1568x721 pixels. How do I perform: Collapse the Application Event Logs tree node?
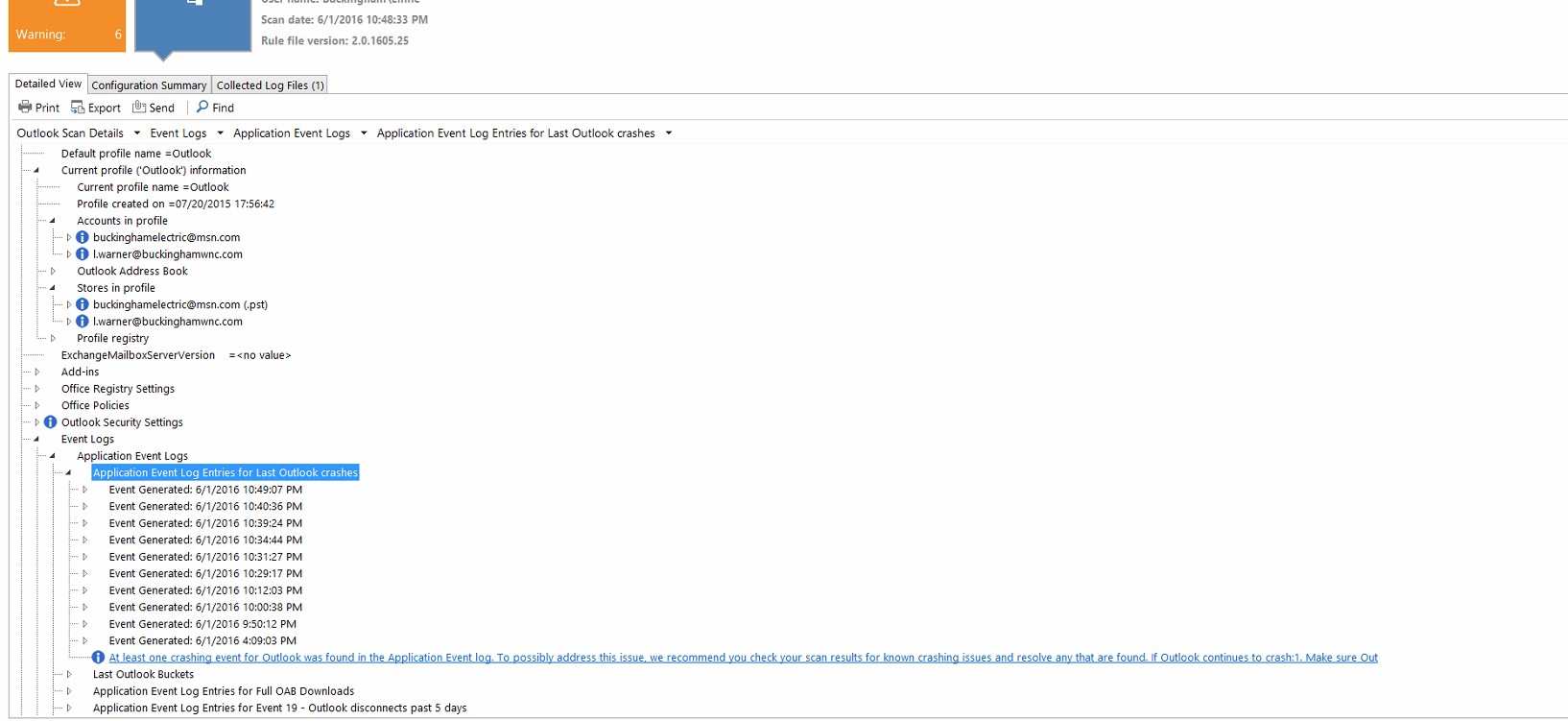53,456
